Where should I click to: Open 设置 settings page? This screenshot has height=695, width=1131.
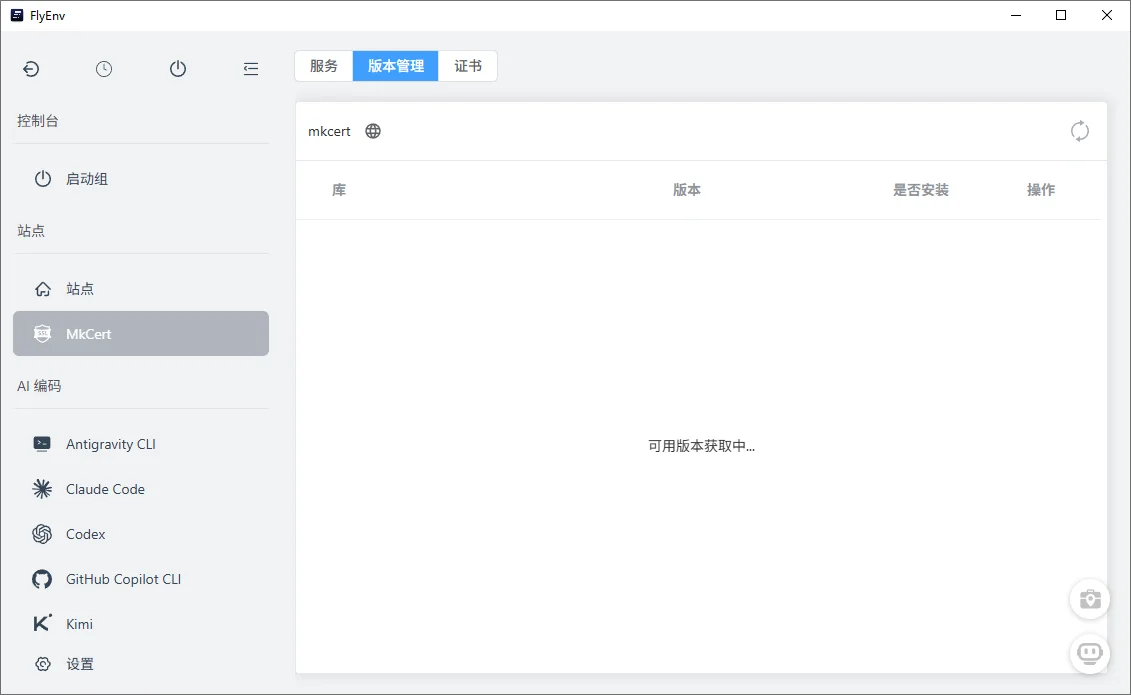point(141,664)
